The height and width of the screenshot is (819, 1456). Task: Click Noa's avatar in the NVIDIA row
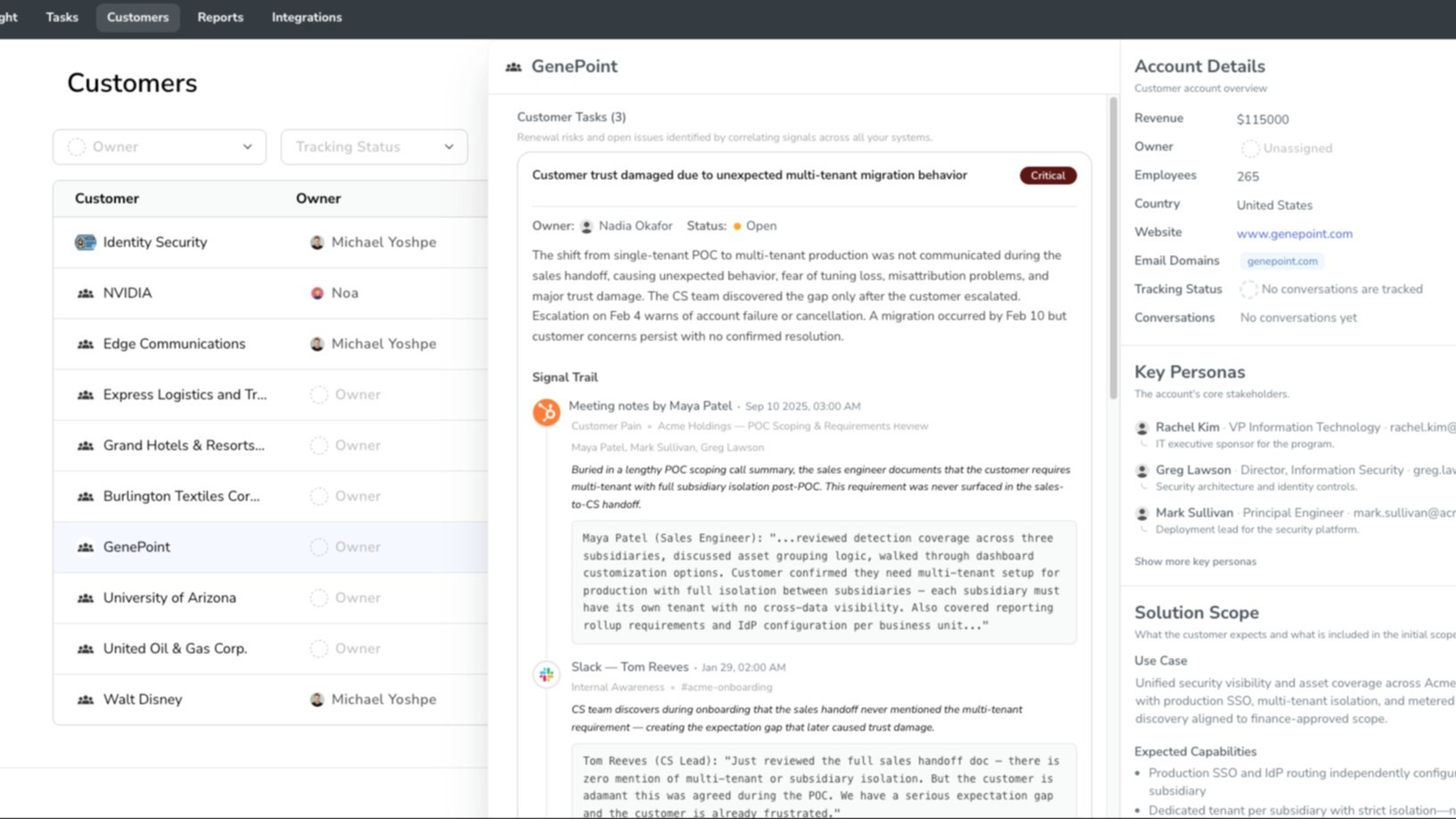[x=317, y=293]
